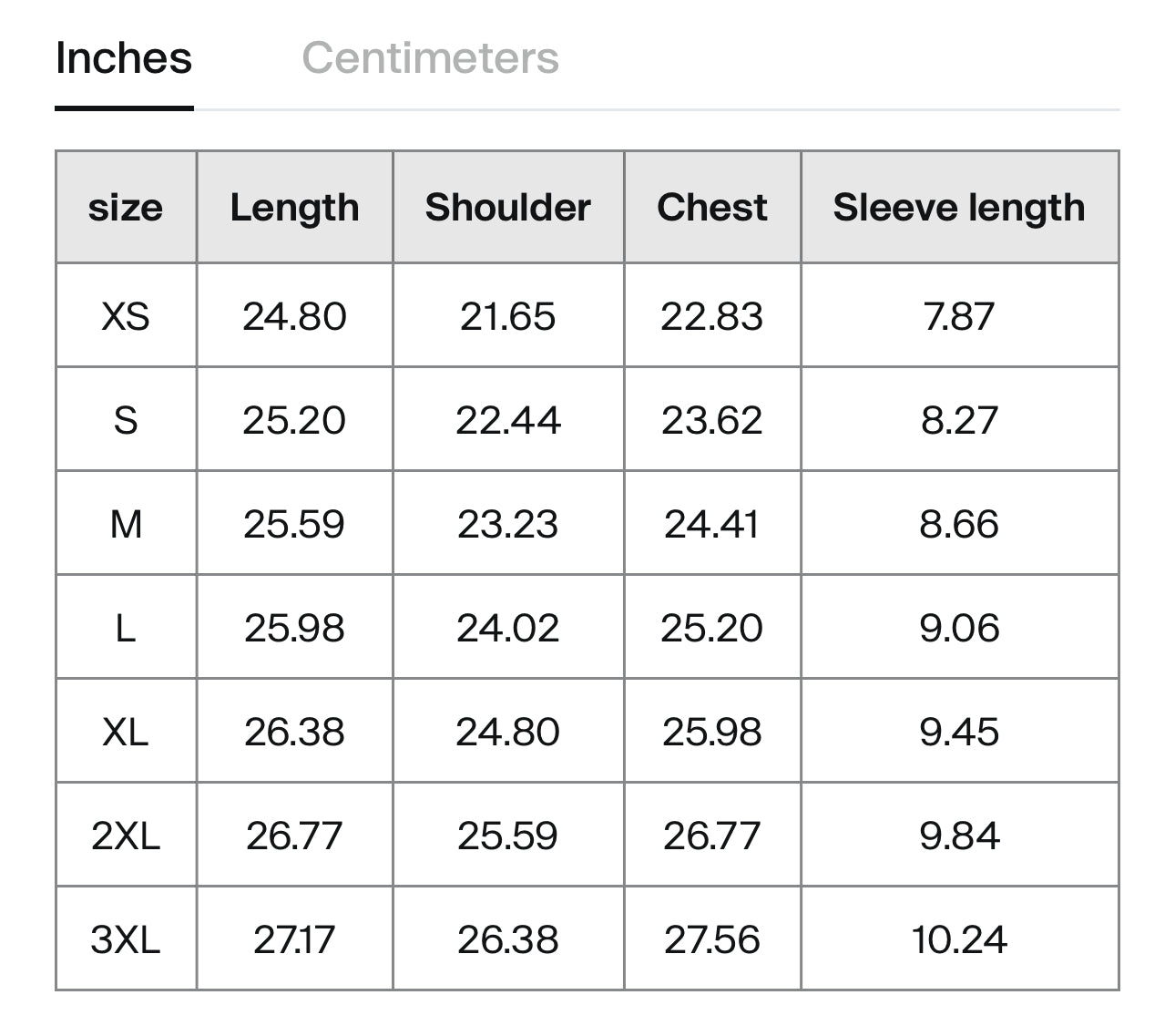The width and height of the screenshot is (1175, 1036).
Task: Switch to the Centimeters tab
Action: pos(430,58)
